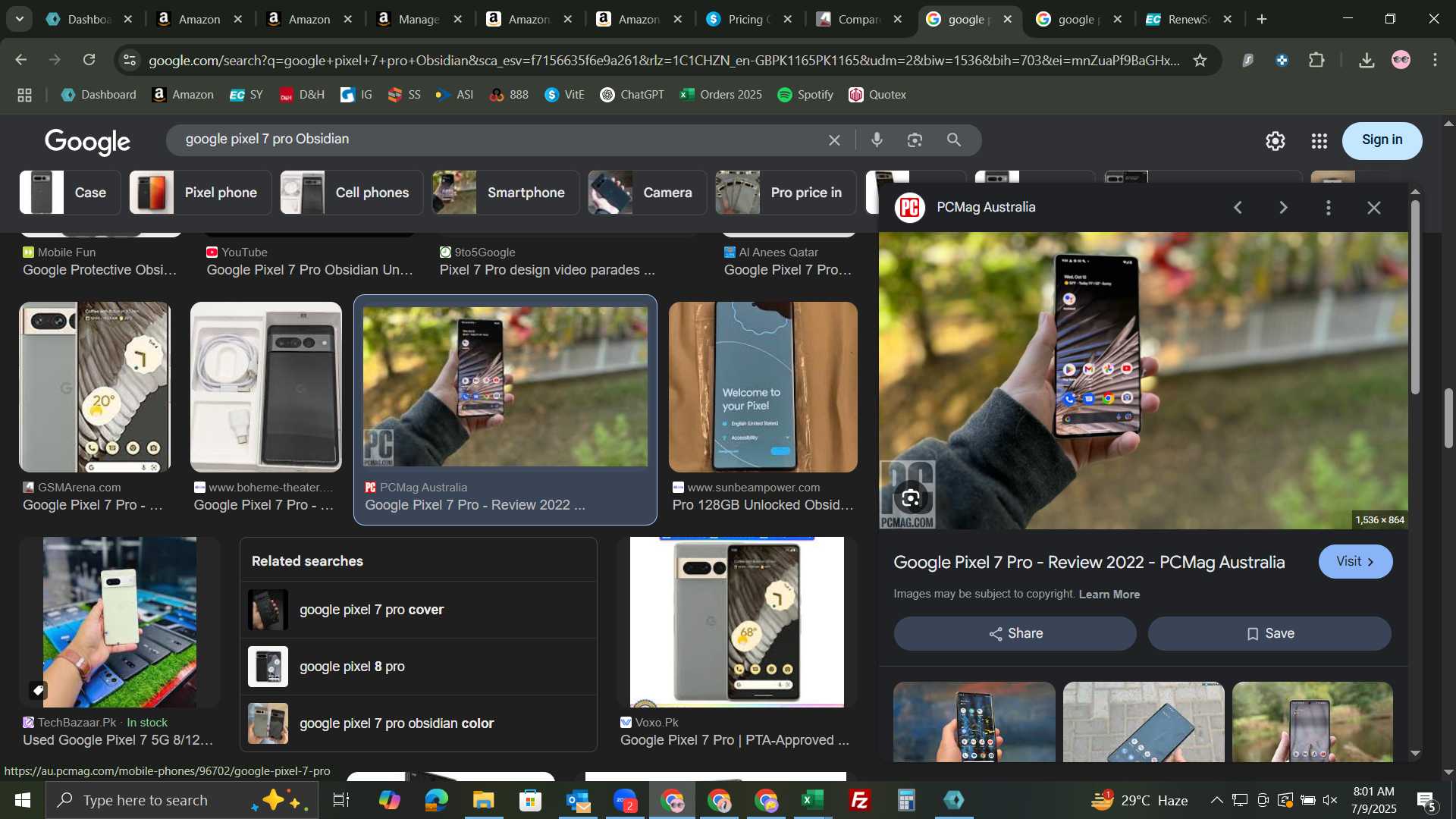The image size is (1456, 819).
Task: Select the Smartphone filter chip
Action: 506,193
